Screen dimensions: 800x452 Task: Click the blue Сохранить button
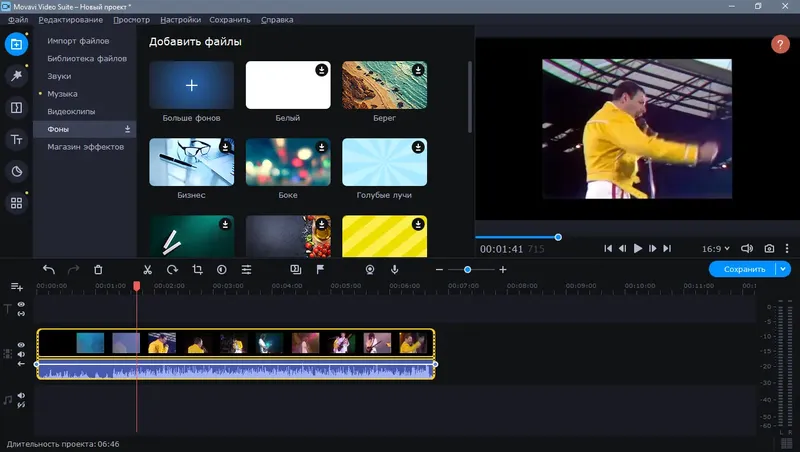pos(743,269)
